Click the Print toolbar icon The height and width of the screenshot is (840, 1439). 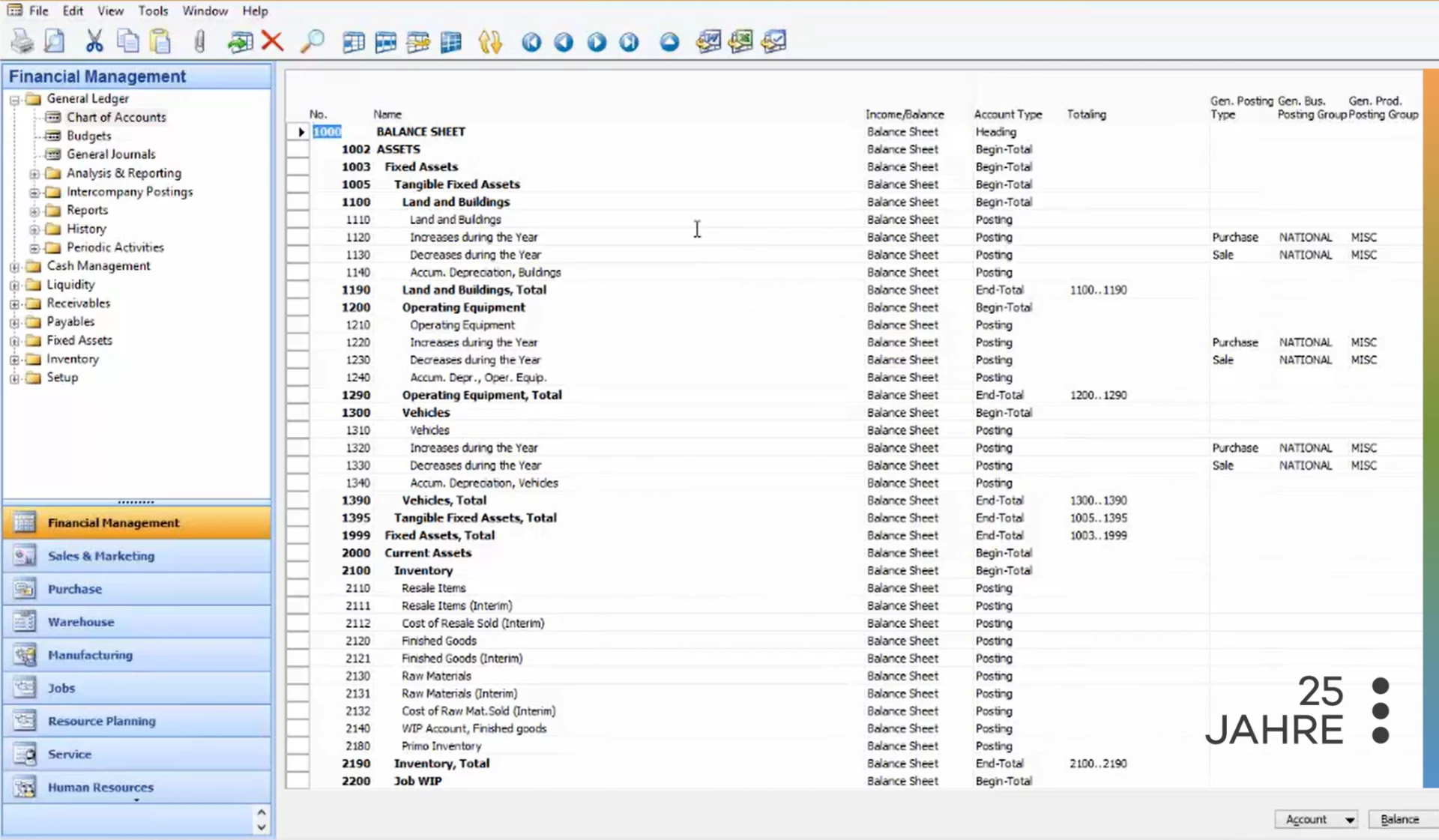[x=22, y=41]
